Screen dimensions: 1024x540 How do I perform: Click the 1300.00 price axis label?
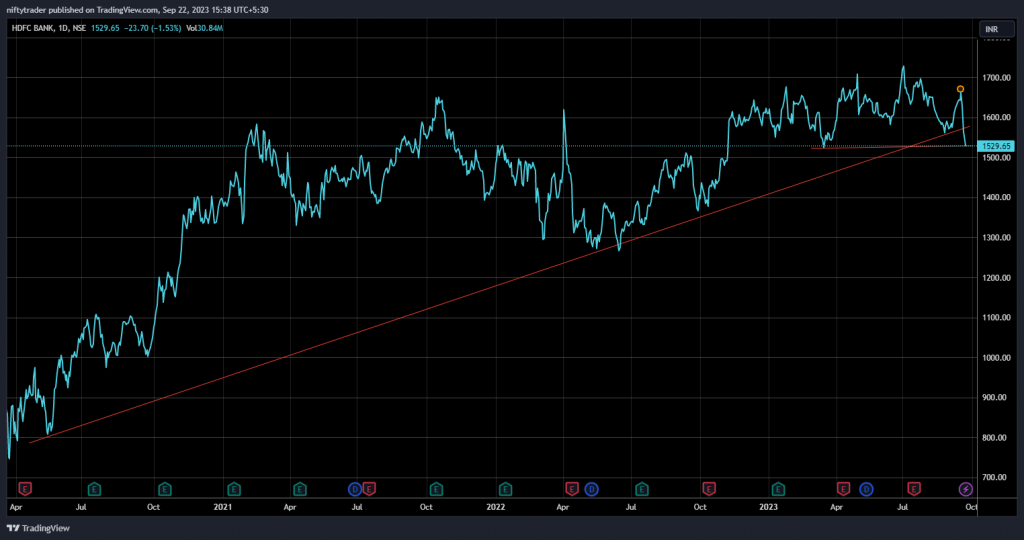pyautogui.click(x=996, y=238)
